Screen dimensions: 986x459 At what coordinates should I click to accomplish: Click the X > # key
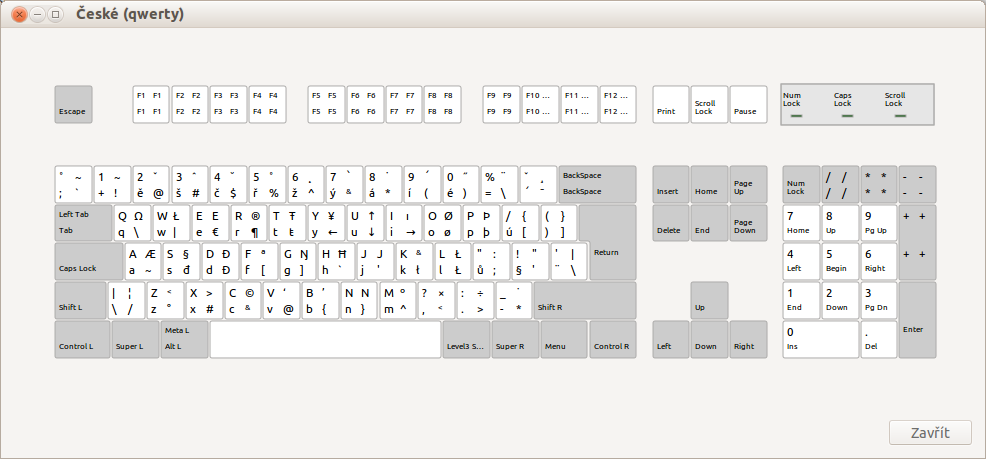click(204, 301)
